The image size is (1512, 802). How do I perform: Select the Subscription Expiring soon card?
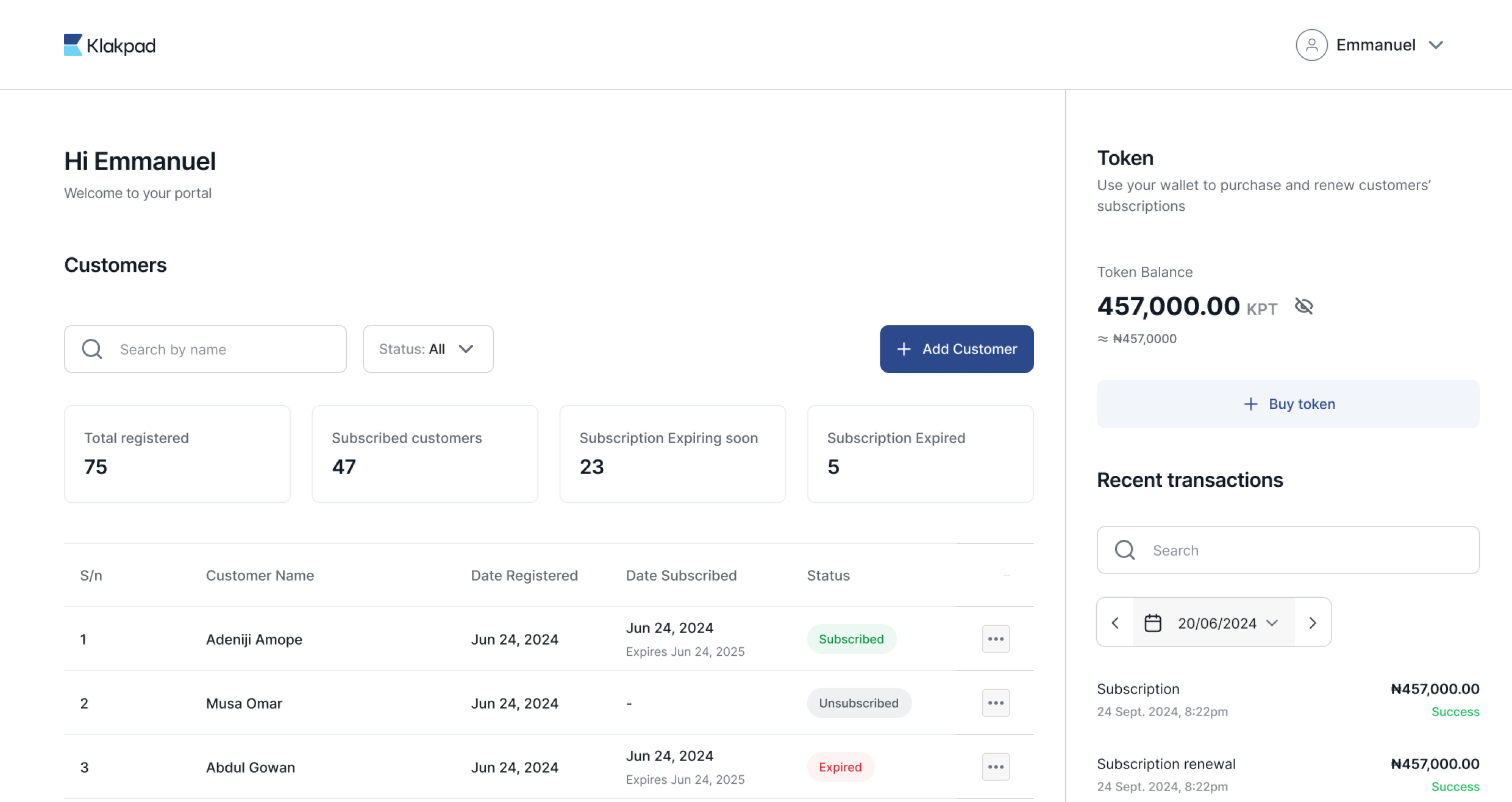[x=672, y=453]
